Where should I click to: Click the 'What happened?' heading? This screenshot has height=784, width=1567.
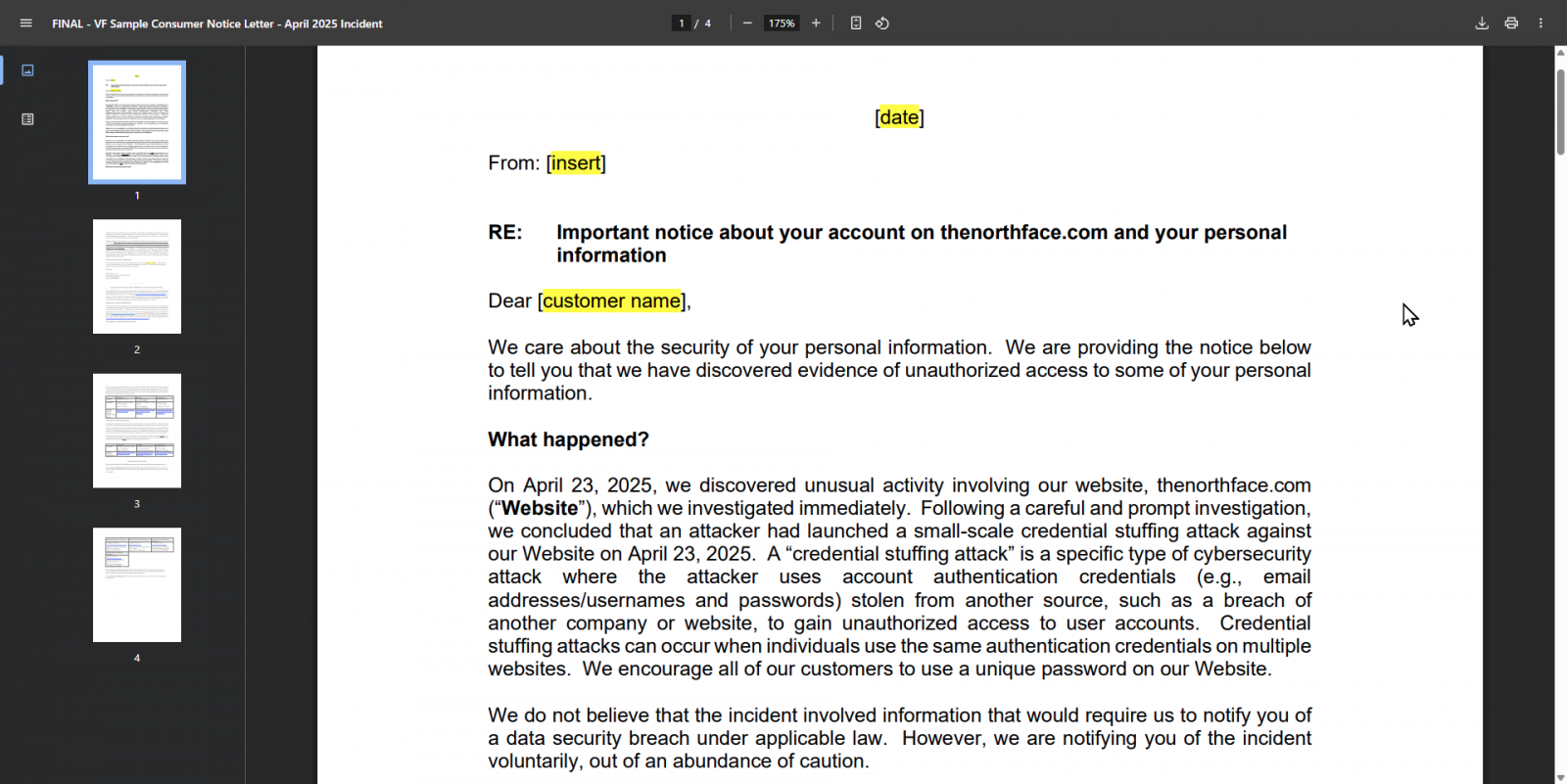click(568, 439)
